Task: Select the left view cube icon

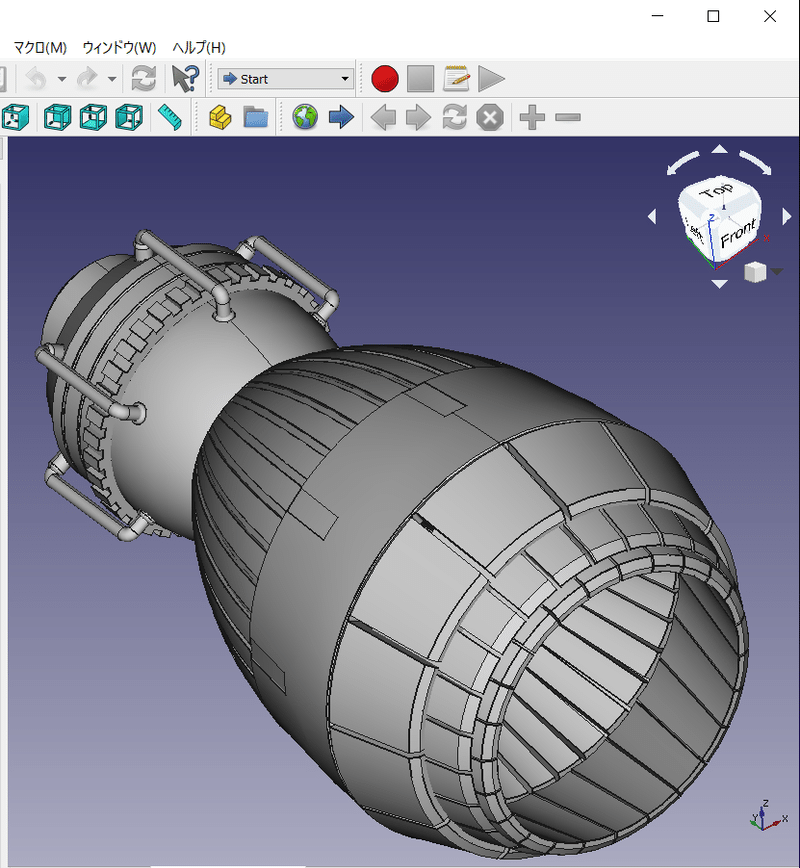Action: click(129, 117)
